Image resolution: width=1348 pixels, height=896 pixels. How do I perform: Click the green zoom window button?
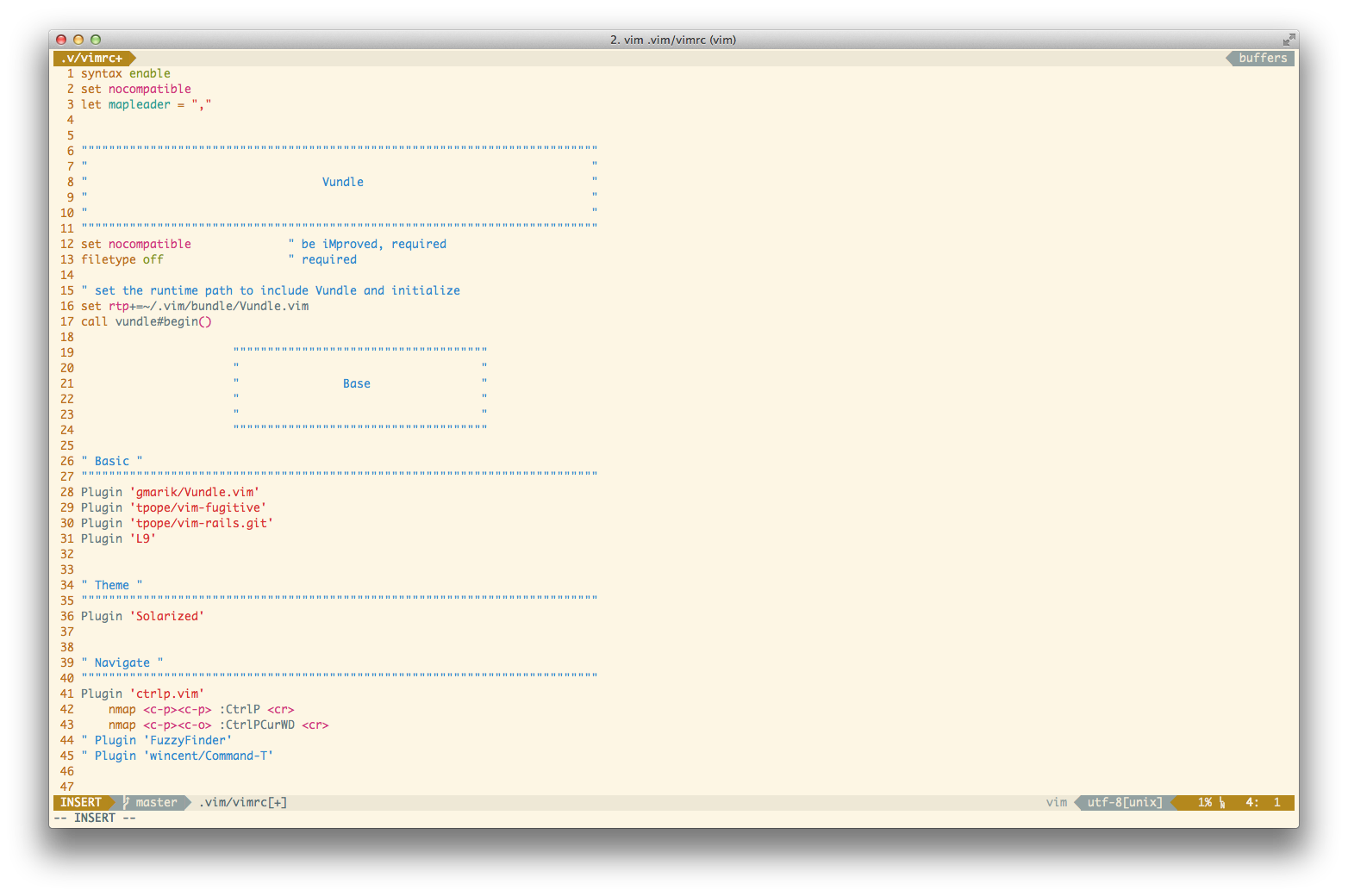(96, 40)
